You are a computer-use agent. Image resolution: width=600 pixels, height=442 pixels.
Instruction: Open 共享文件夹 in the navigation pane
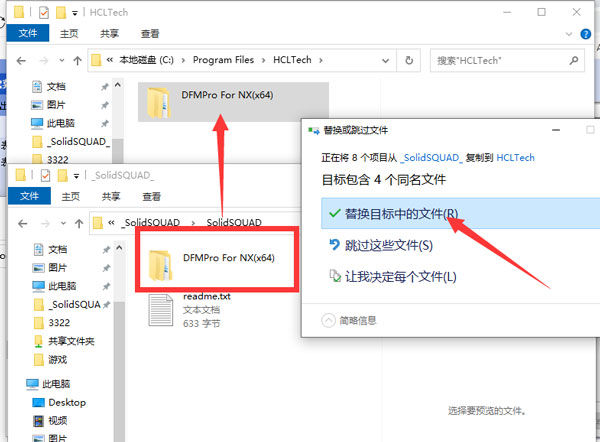(69, 341)
